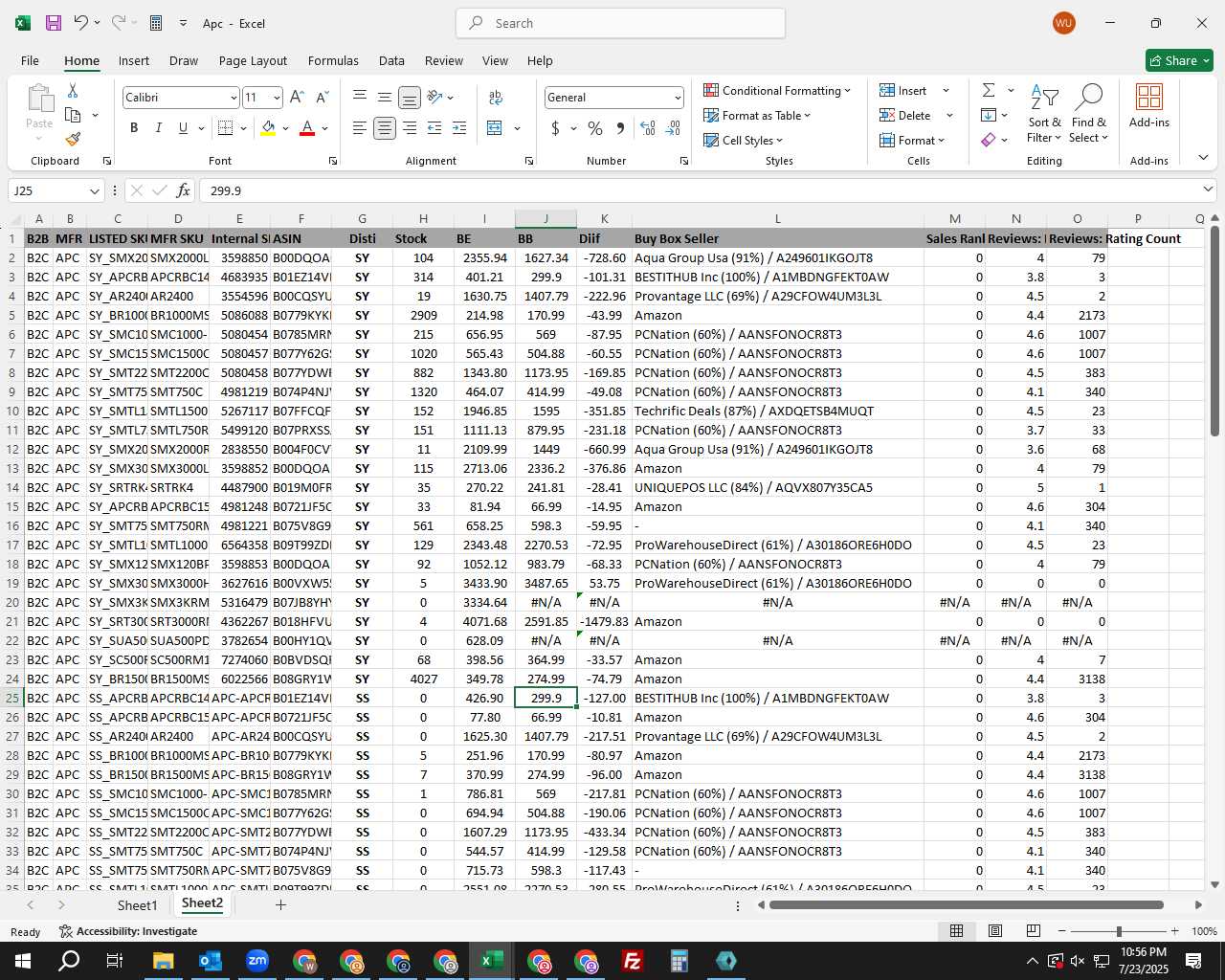This screenshot has height=980, width=1225.
Task: Increase cell indent
Action: [459, 128]
